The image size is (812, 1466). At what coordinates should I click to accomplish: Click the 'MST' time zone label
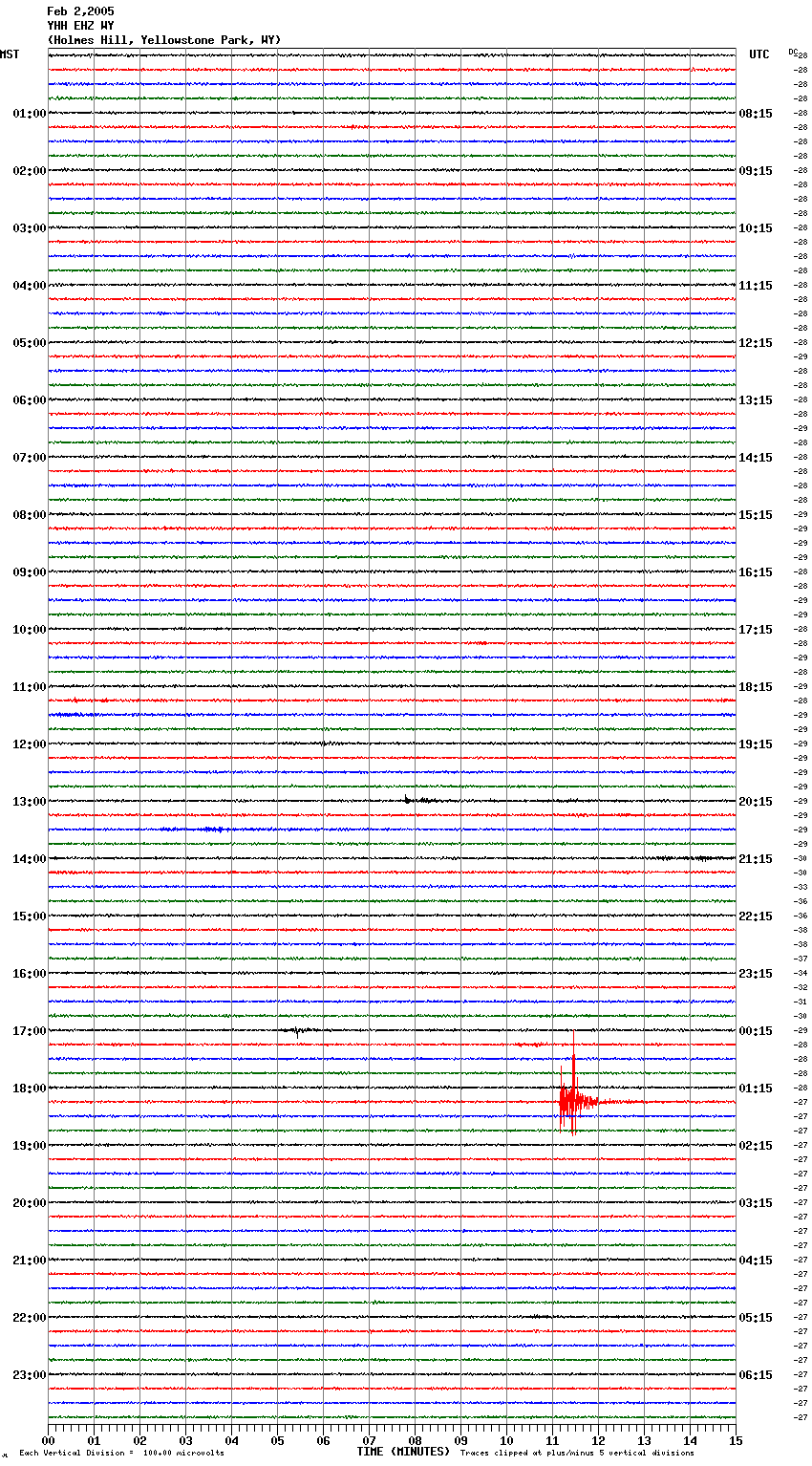pos(10,54)
